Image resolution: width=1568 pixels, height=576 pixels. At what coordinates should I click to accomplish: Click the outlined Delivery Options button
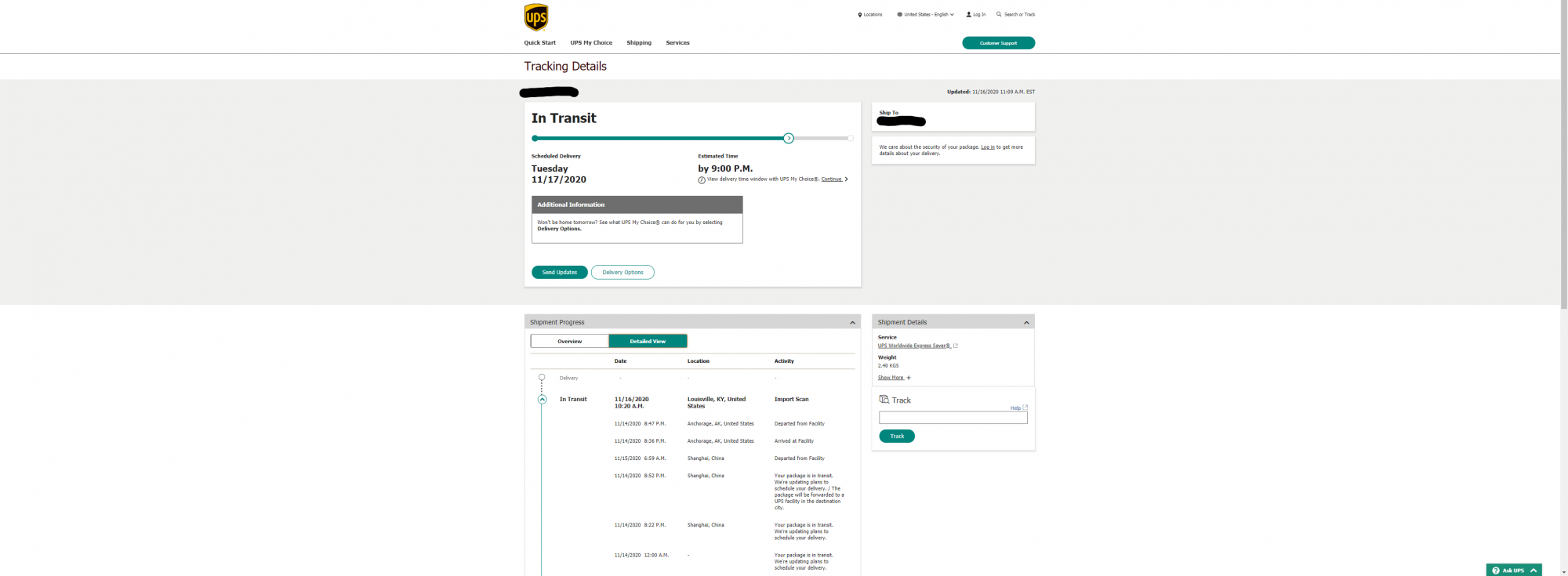pos(622,273)
